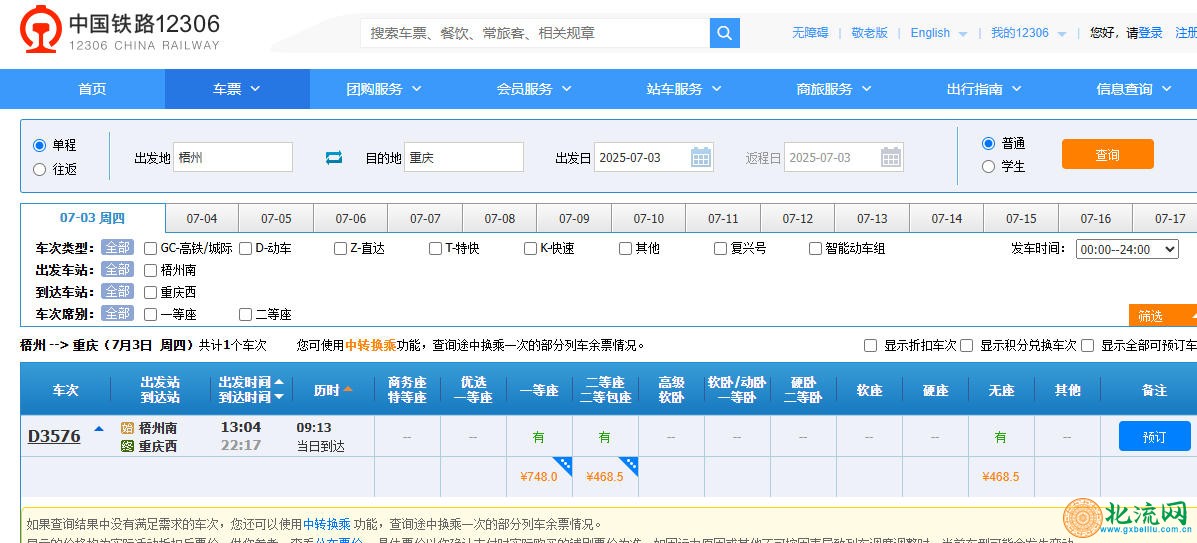Expand D3576 train stop details arrow

coord(98,429)
